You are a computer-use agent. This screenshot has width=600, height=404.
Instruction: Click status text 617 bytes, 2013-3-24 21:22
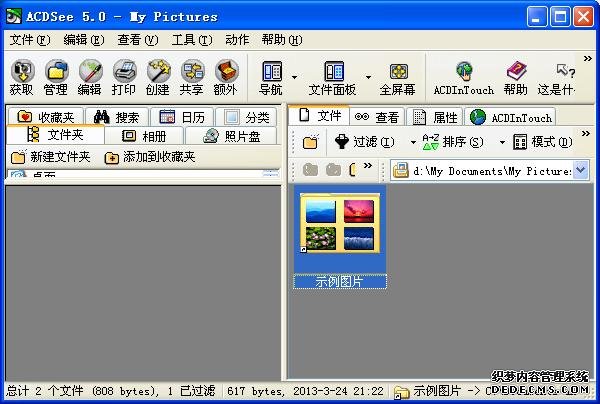[x=305, y=391]
